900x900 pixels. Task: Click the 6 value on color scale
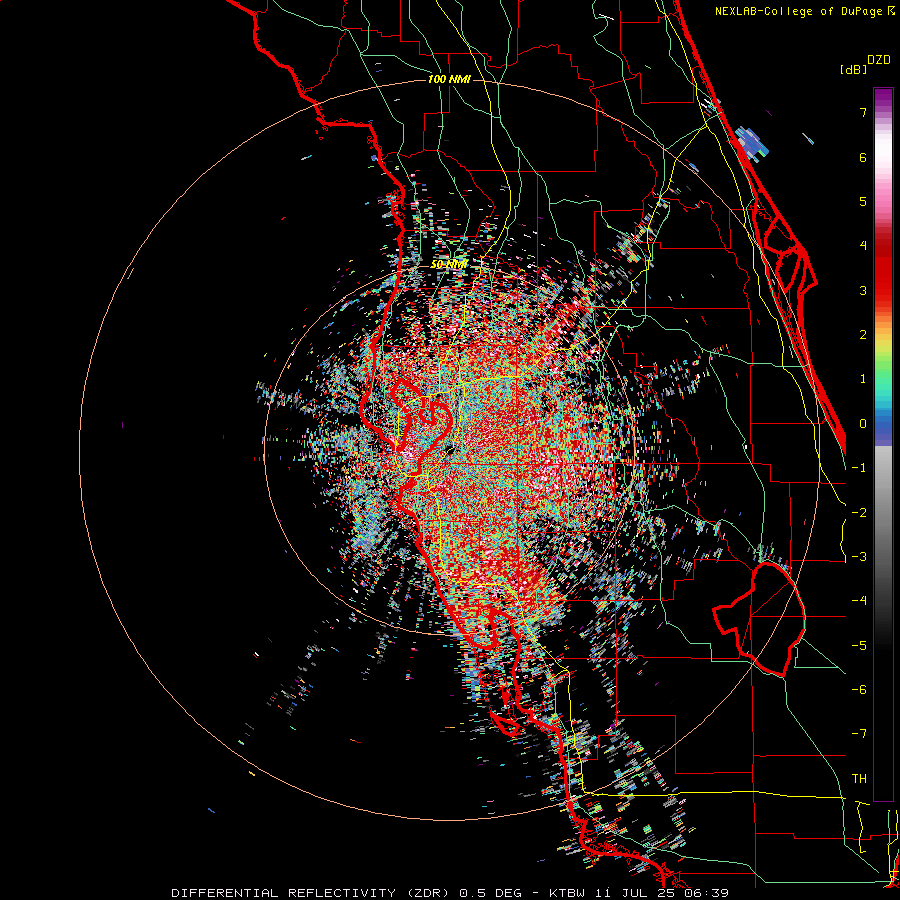pyautogui.click(x=863, y=157)
